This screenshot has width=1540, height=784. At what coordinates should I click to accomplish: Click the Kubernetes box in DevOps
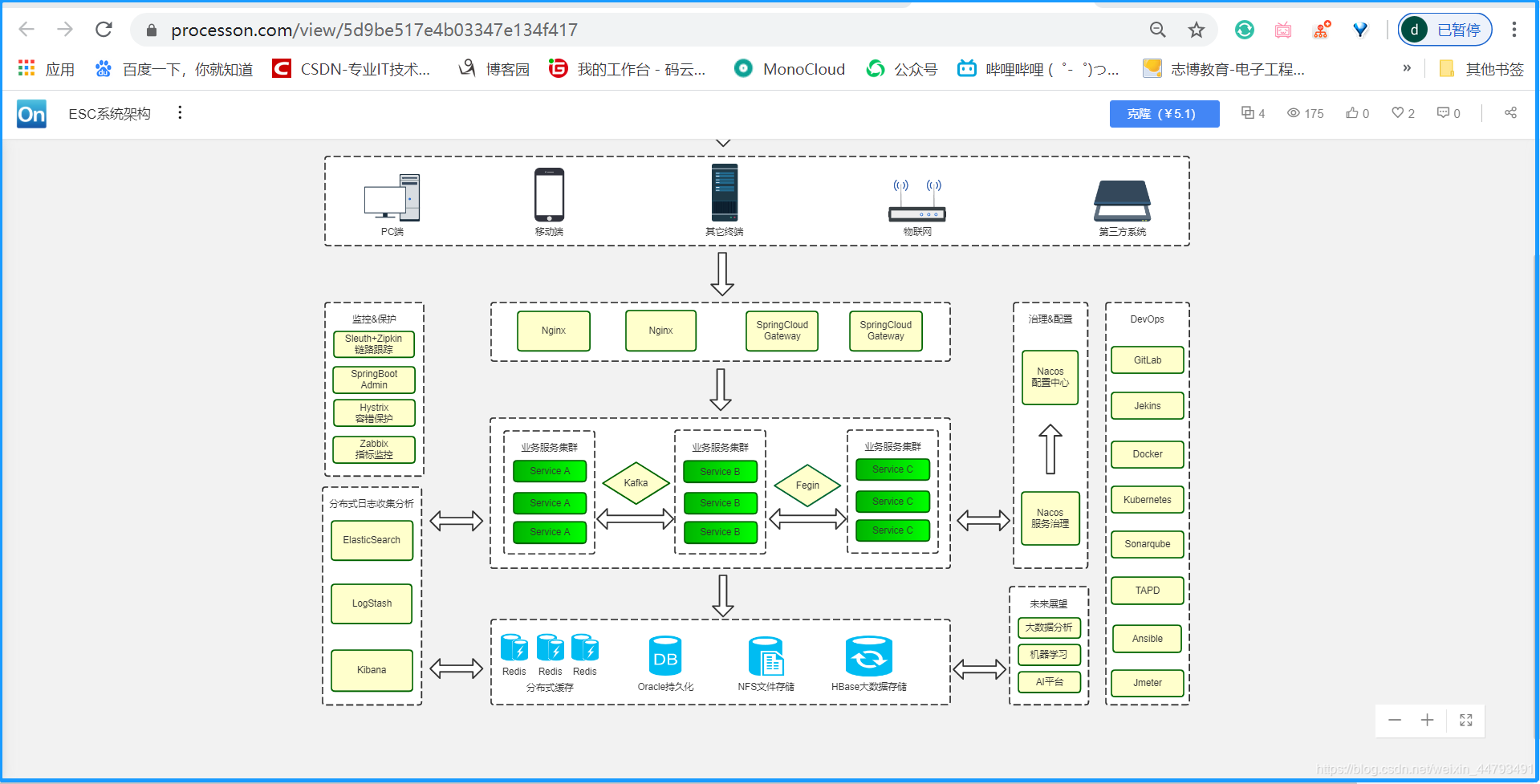point(1148,500)
